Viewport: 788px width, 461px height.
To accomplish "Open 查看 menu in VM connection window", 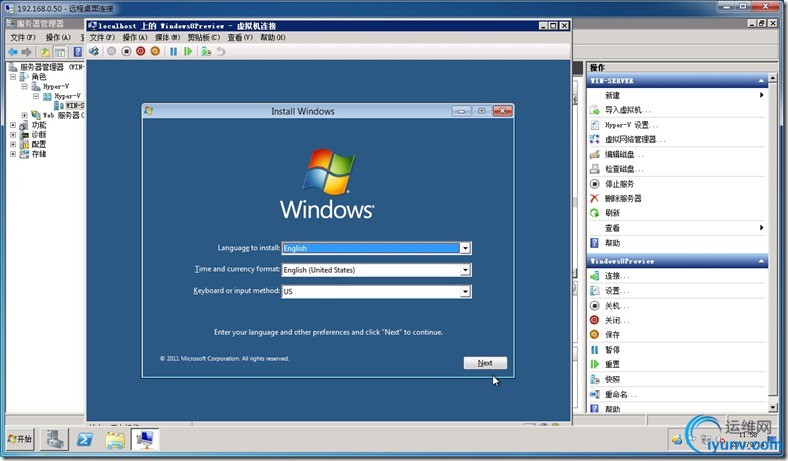I will (x=240, y=38).
